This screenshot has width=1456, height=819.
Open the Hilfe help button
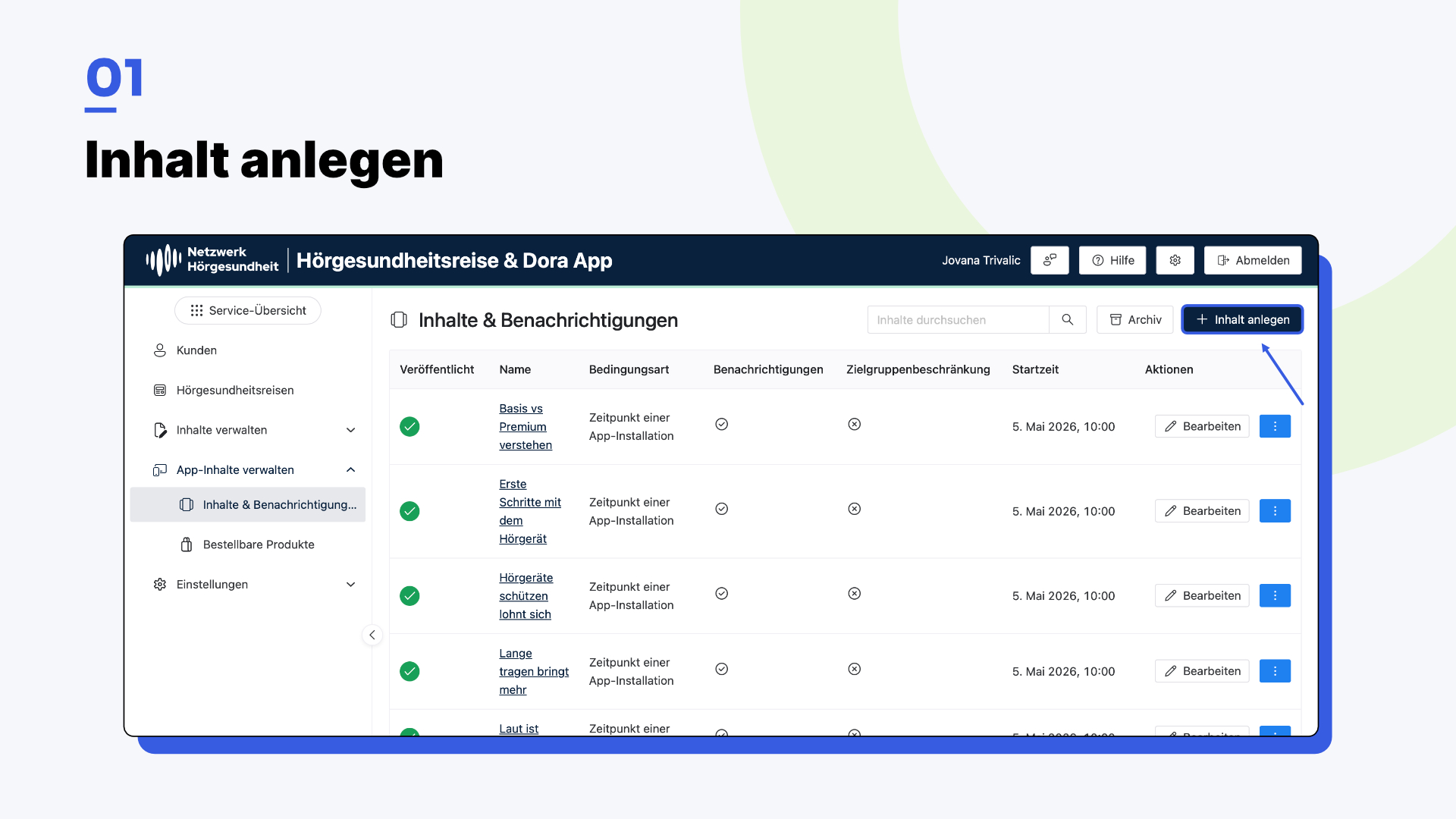[1112, 260]
